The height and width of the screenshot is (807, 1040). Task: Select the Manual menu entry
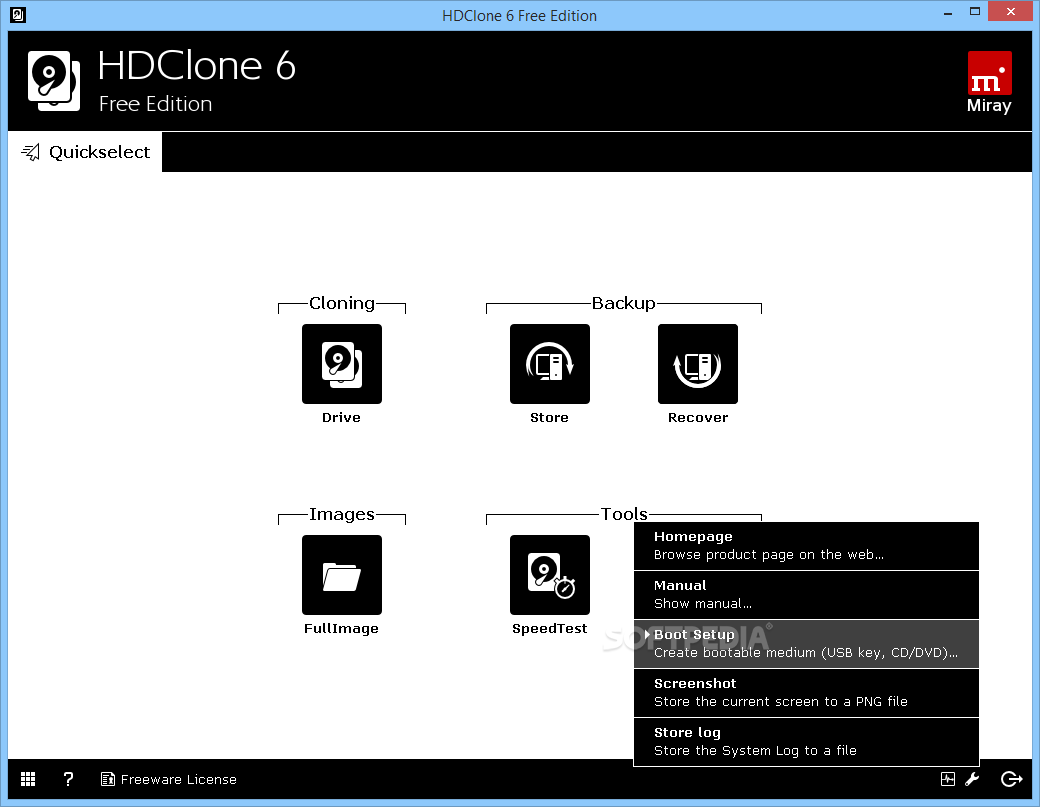[806, 595]
